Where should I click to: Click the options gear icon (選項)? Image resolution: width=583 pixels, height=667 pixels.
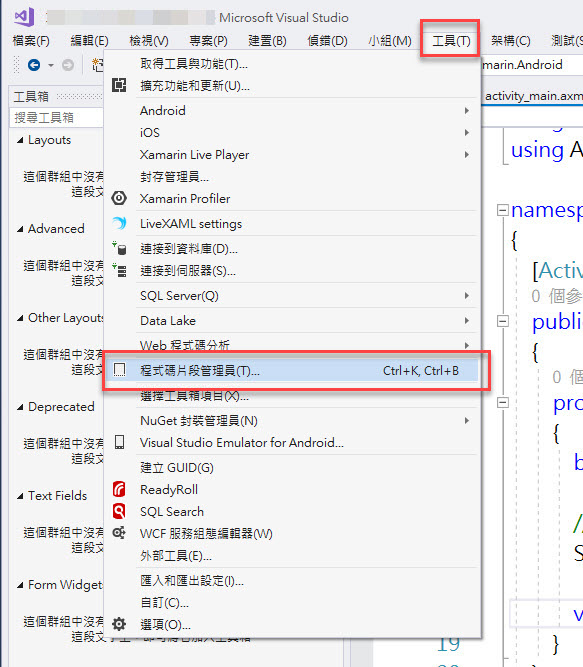[119, 624]
